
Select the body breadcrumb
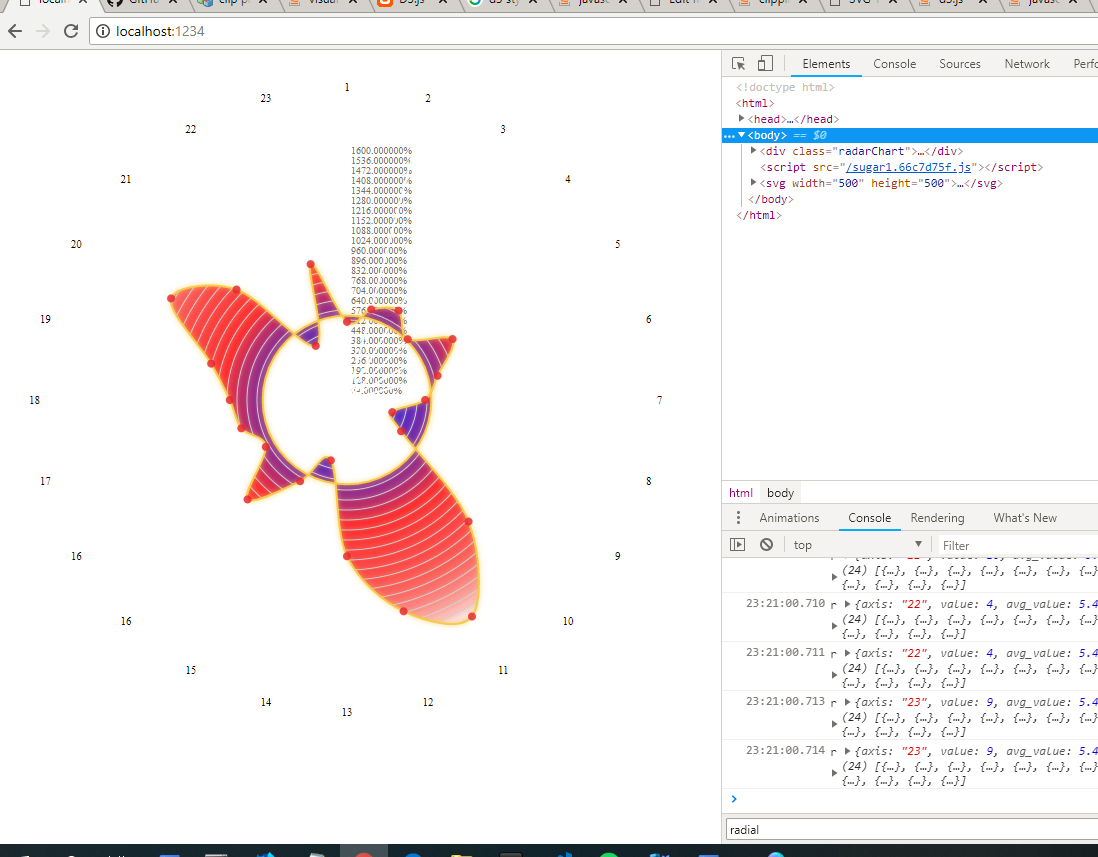click(780, 493)
